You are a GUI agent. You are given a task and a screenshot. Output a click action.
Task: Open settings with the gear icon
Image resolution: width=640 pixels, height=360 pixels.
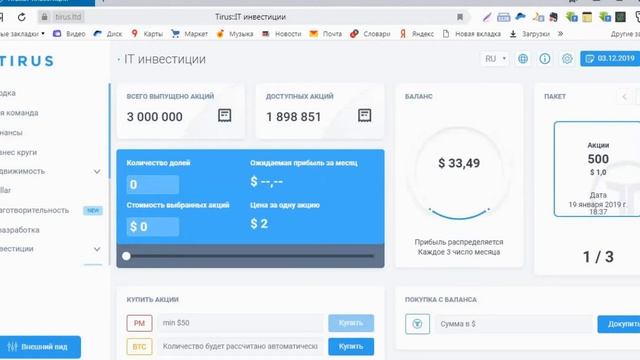click(x=567, y=59)
